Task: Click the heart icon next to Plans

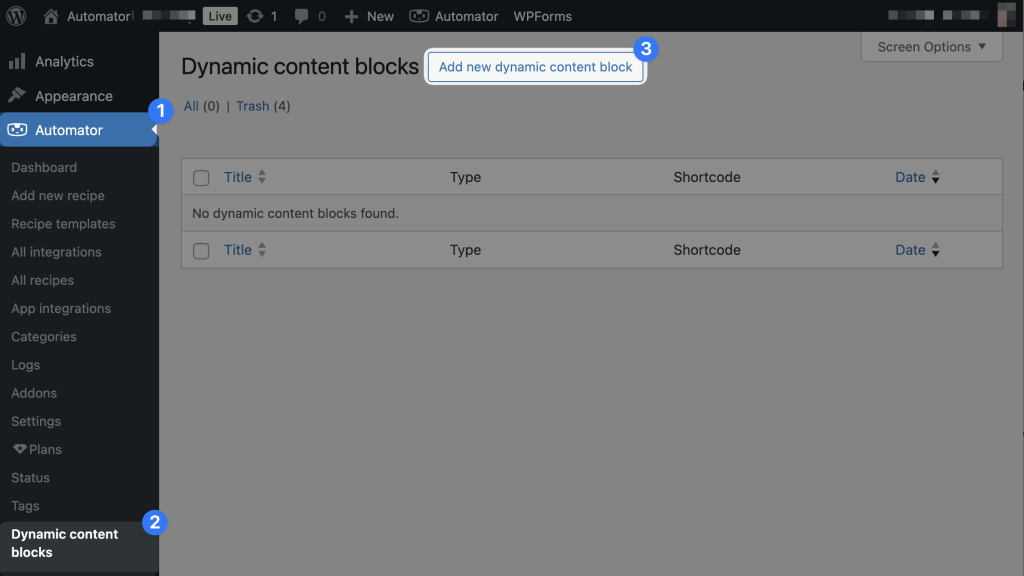Action: (19, 449)
